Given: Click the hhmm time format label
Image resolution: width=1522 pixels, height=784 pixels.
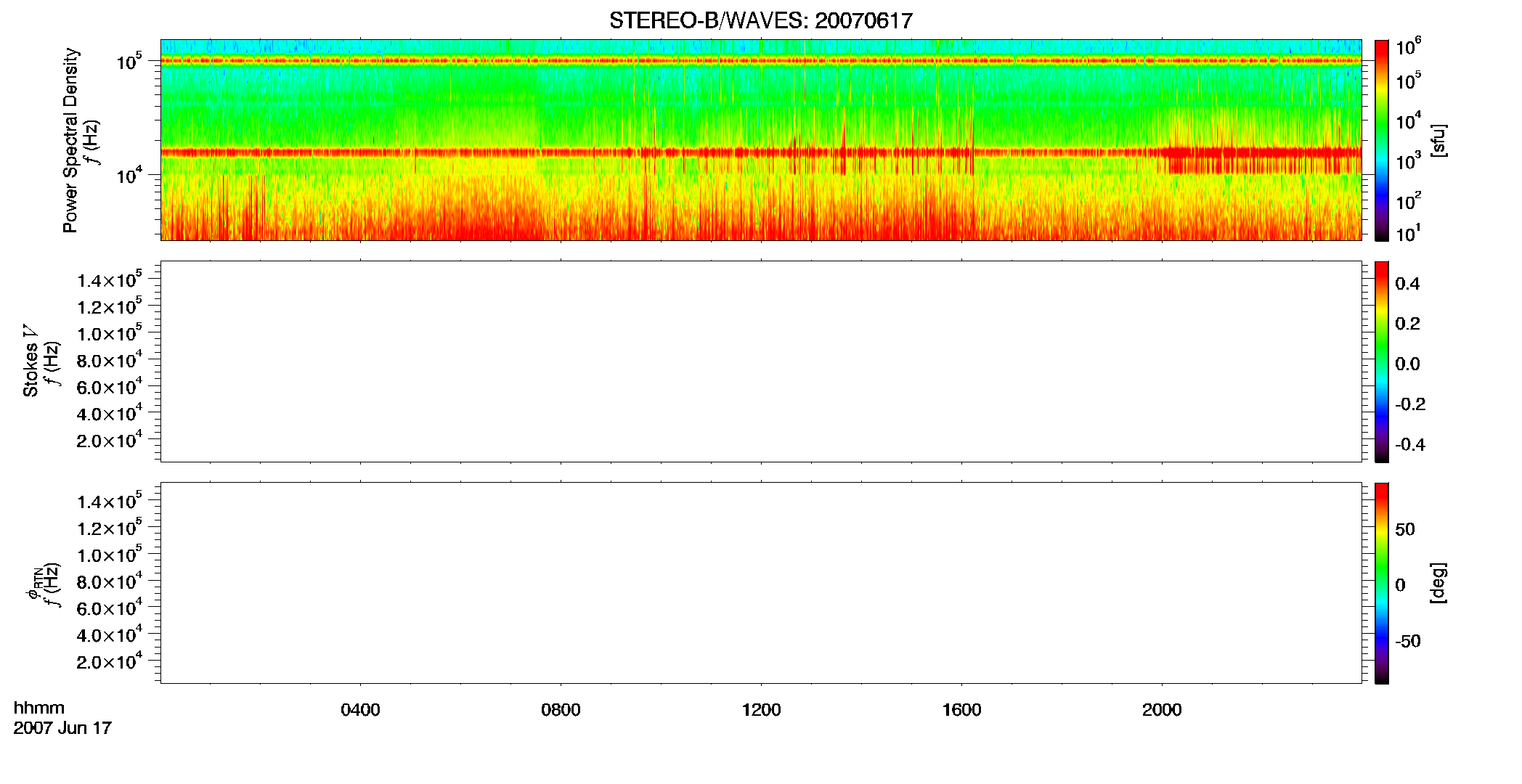Looking at the screenshot, I should click(39, 709).
